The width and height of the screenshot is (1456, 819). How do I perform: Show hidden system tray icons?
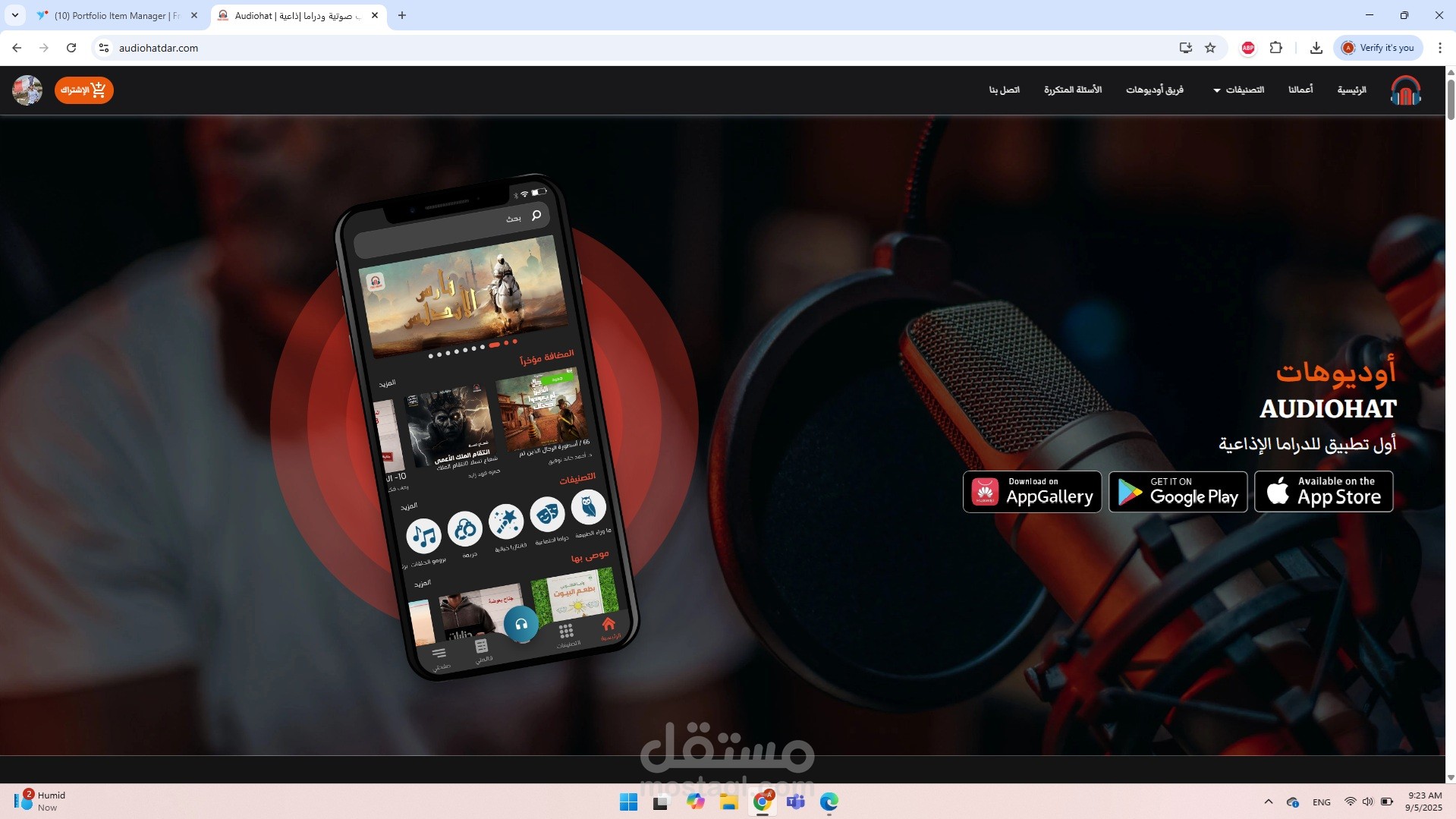pyautogui.click(x=1269, y=802)
